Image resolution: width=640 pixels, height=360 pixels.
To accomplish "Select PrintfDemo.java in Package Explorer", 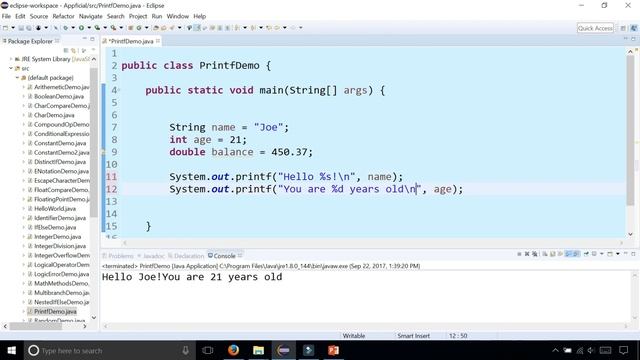I will (x=55, y=311).
